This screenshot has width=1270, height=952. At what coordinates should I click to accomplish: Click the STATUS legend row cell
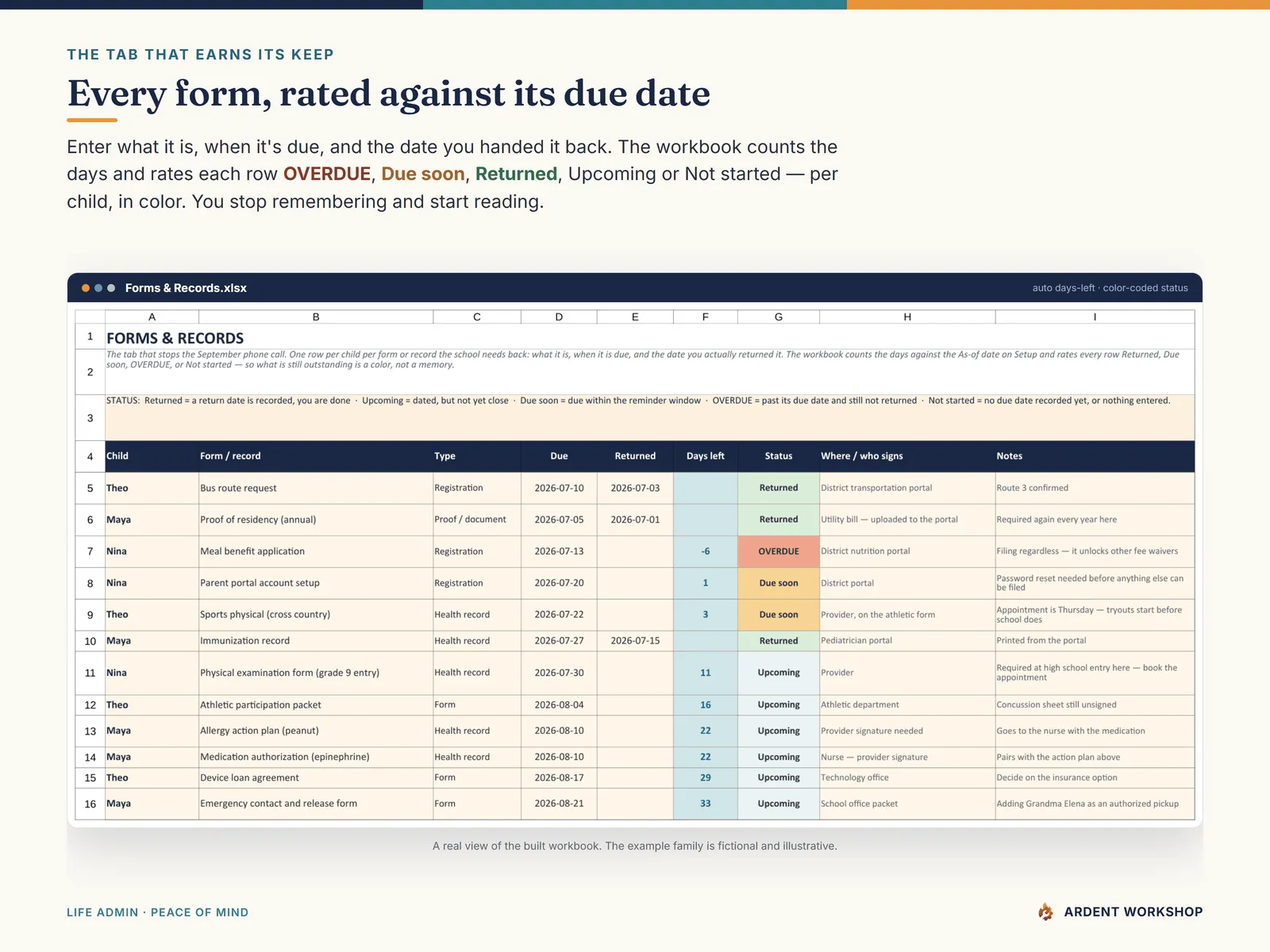click(649, 418)
